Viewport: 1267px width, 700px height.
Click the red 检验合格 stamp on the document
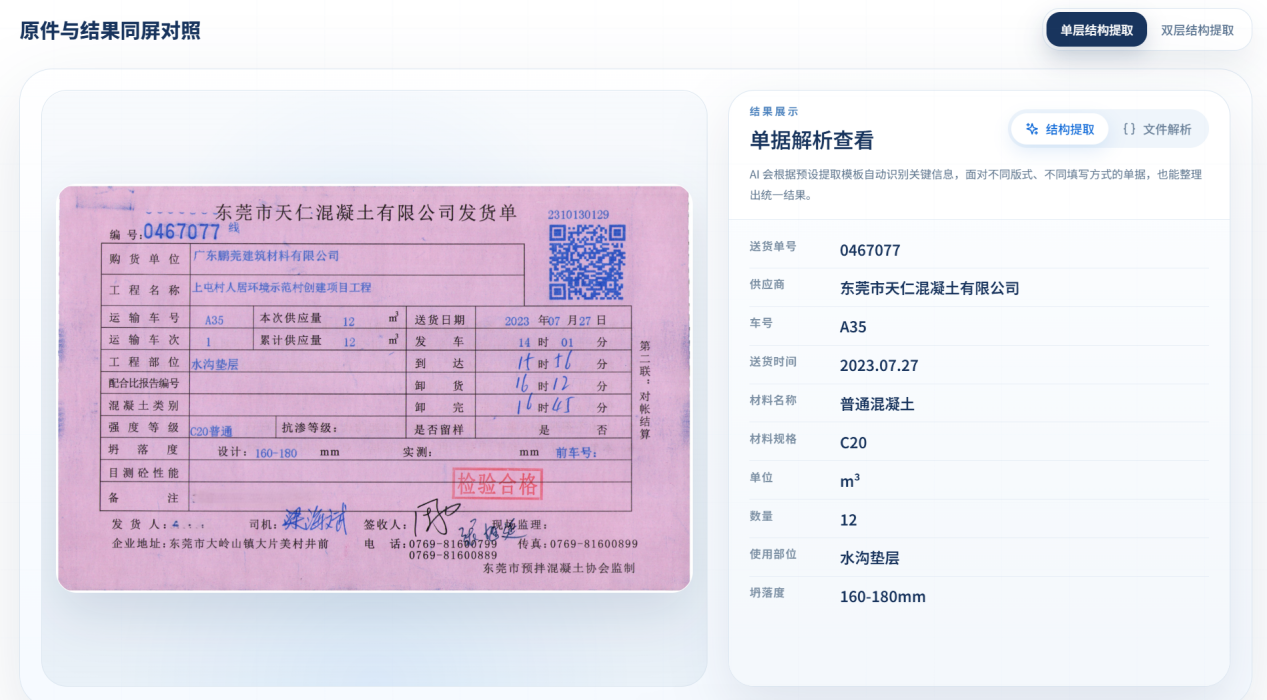pos(498,485)
